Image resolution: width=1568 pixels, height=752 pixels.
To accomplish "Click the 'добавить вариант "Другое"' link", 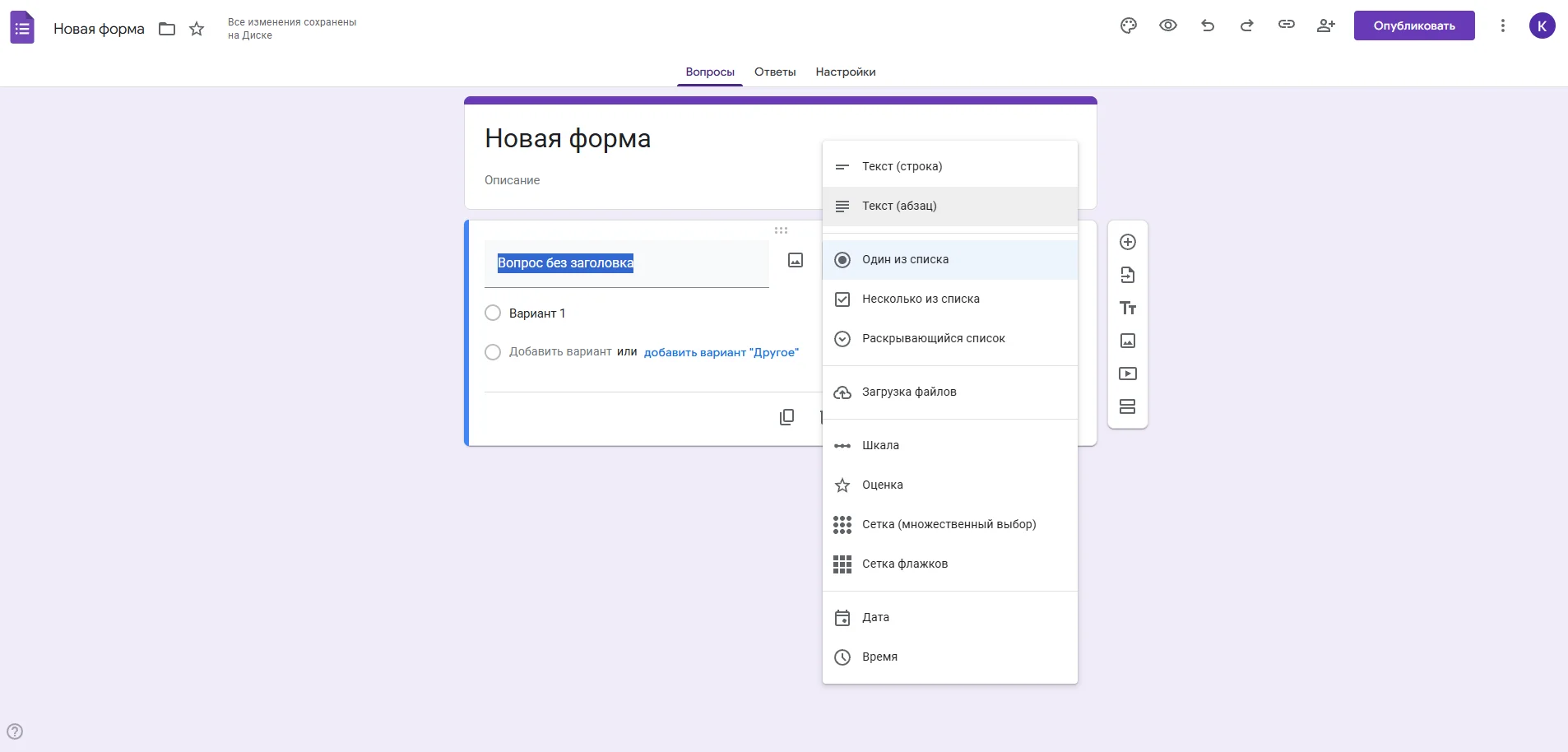I will pos(721,352).
